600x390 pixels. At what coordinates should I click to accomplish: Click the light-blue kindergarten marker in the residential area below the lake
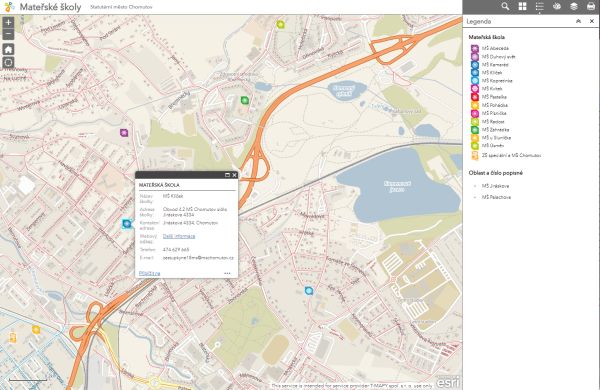[309, 291]
